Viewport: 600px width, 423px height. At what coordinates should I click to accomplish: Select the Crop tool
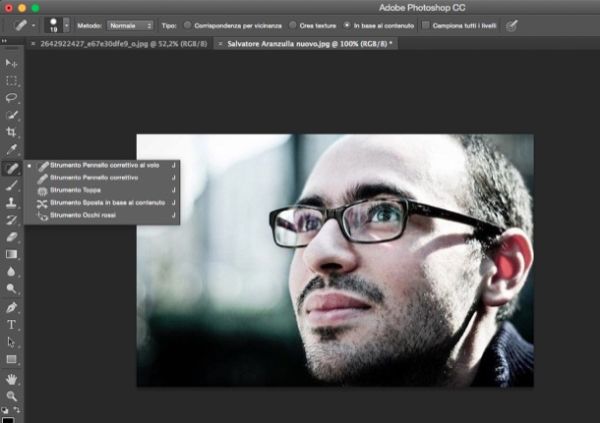click(12, 132)
